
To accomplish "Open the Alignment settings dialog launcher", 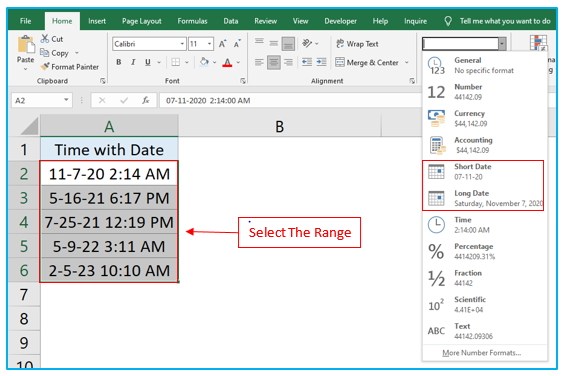I will (412, 81).
